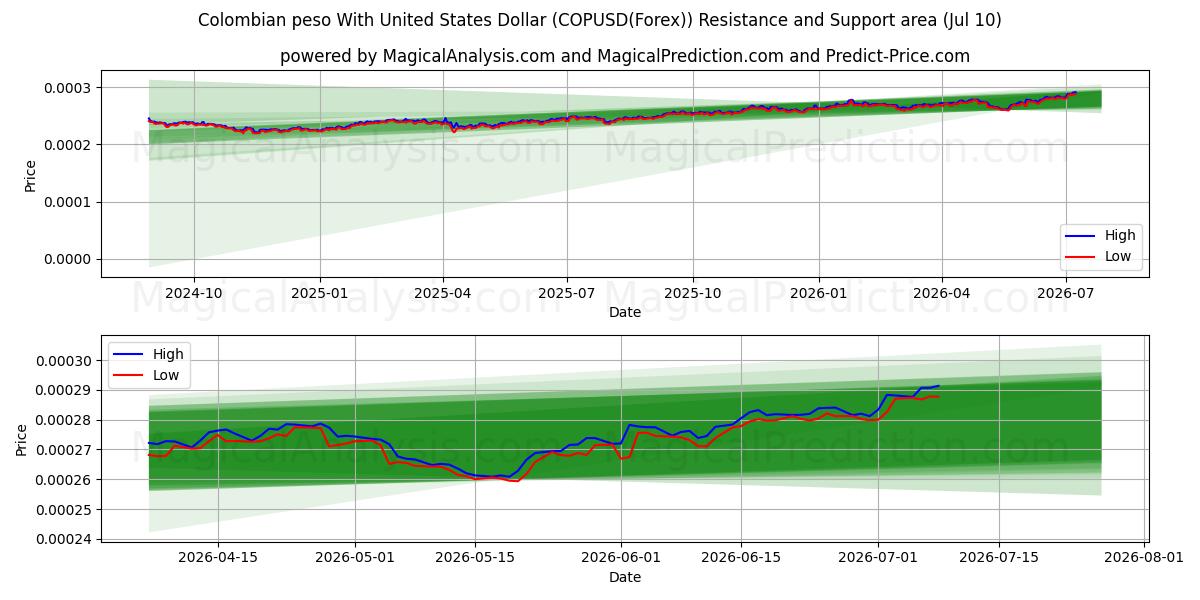
Task: Click the chart title mentioning COPUSD(Forex)
Action: coord(600,20)
